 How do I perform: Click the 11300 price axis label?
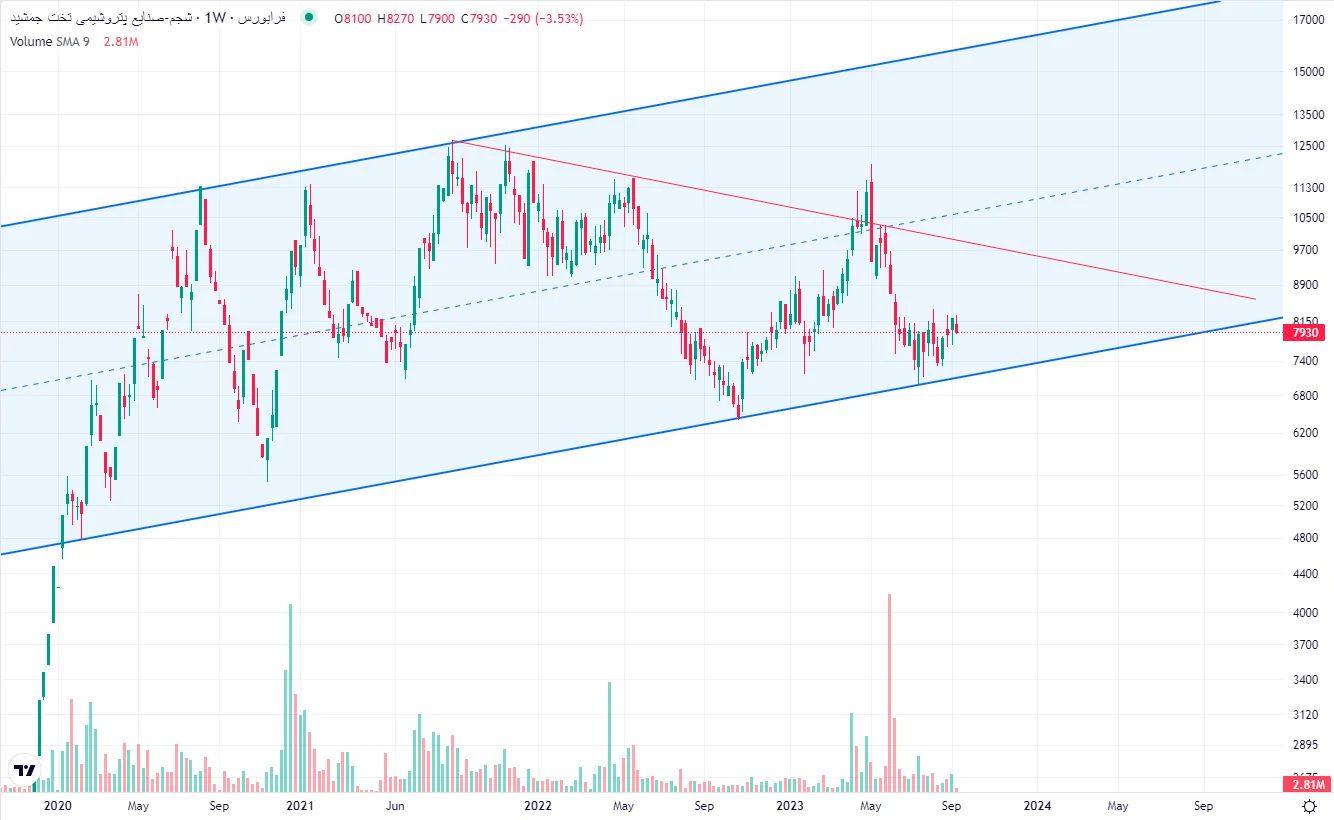click(1308, 188)
